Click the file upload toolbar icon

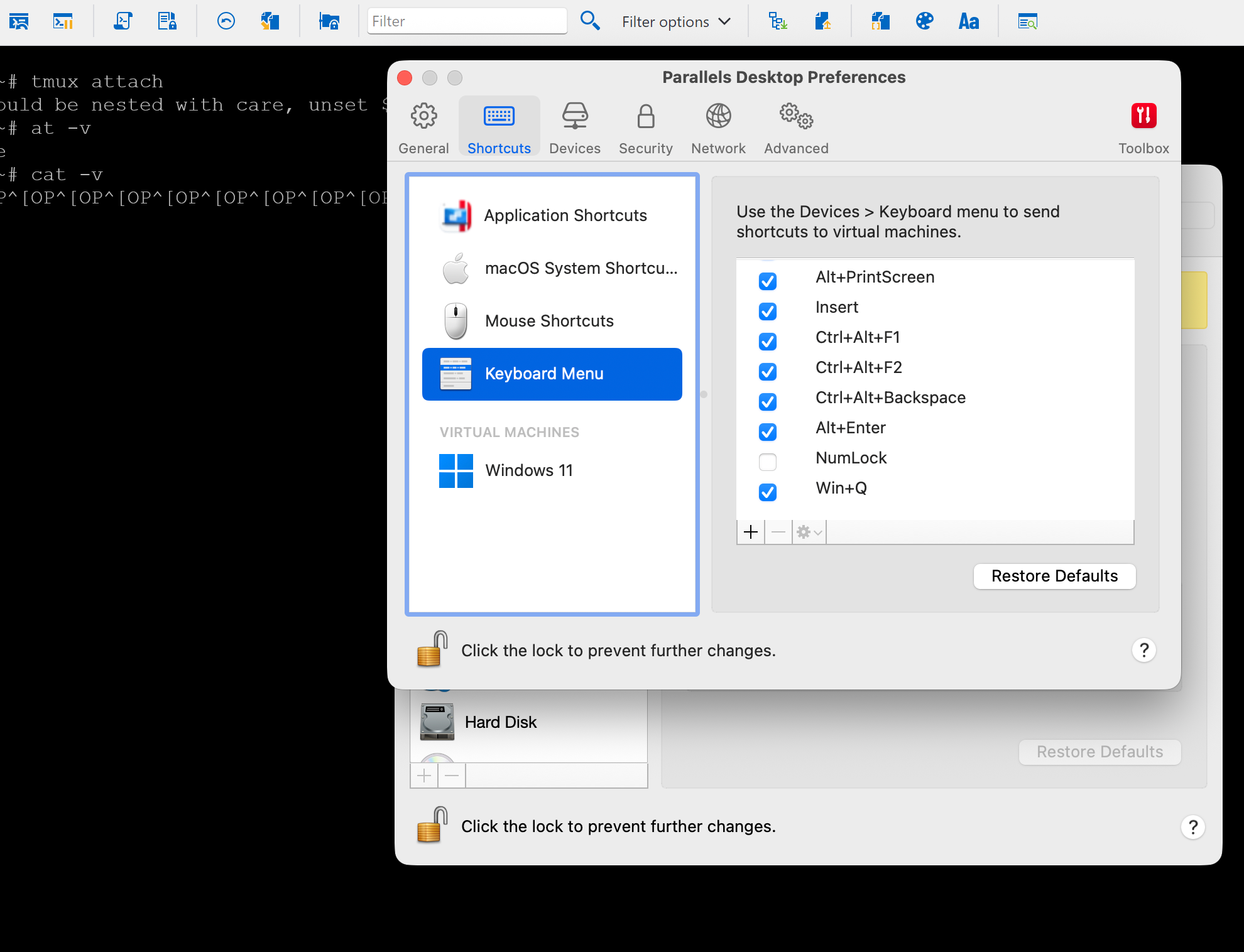[823, 21]
